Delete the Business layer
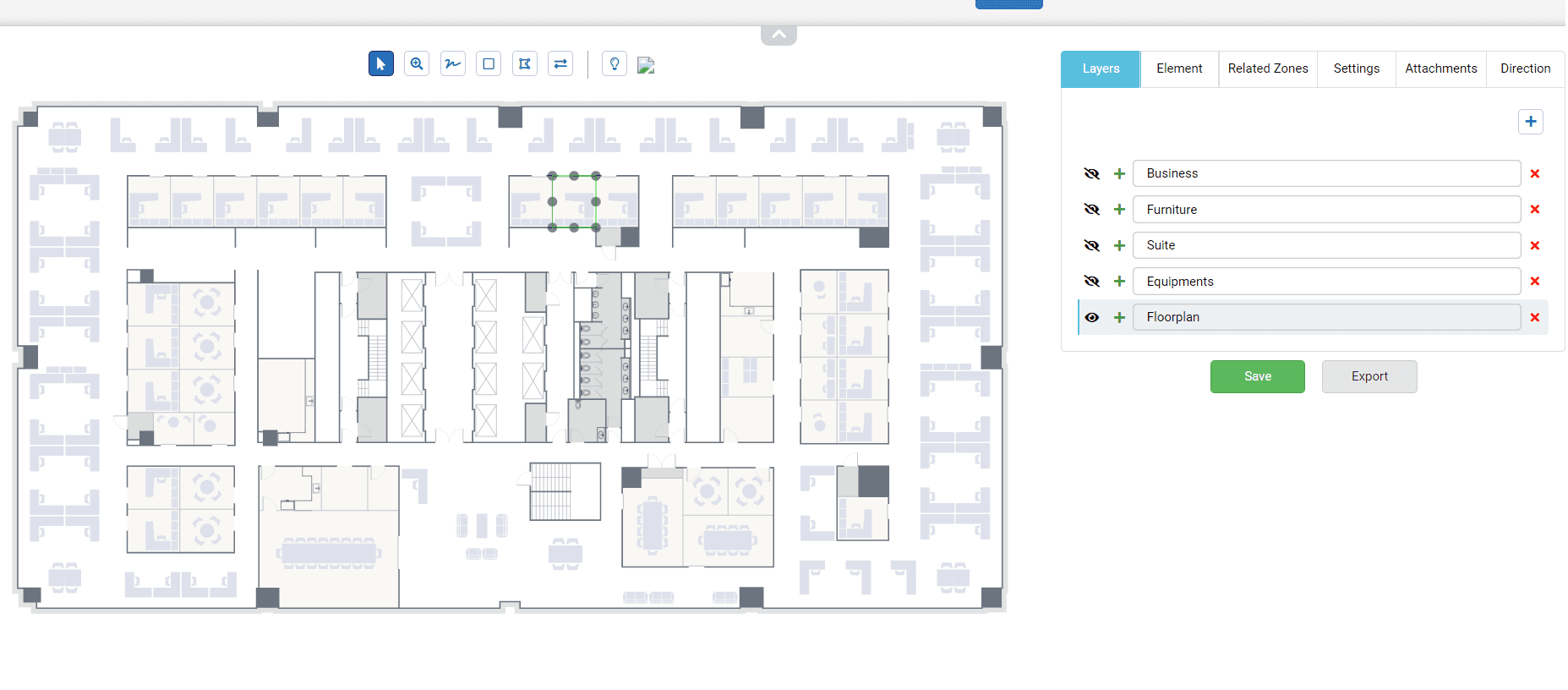The image size is (1568, 690). [x=1535, y=173]
